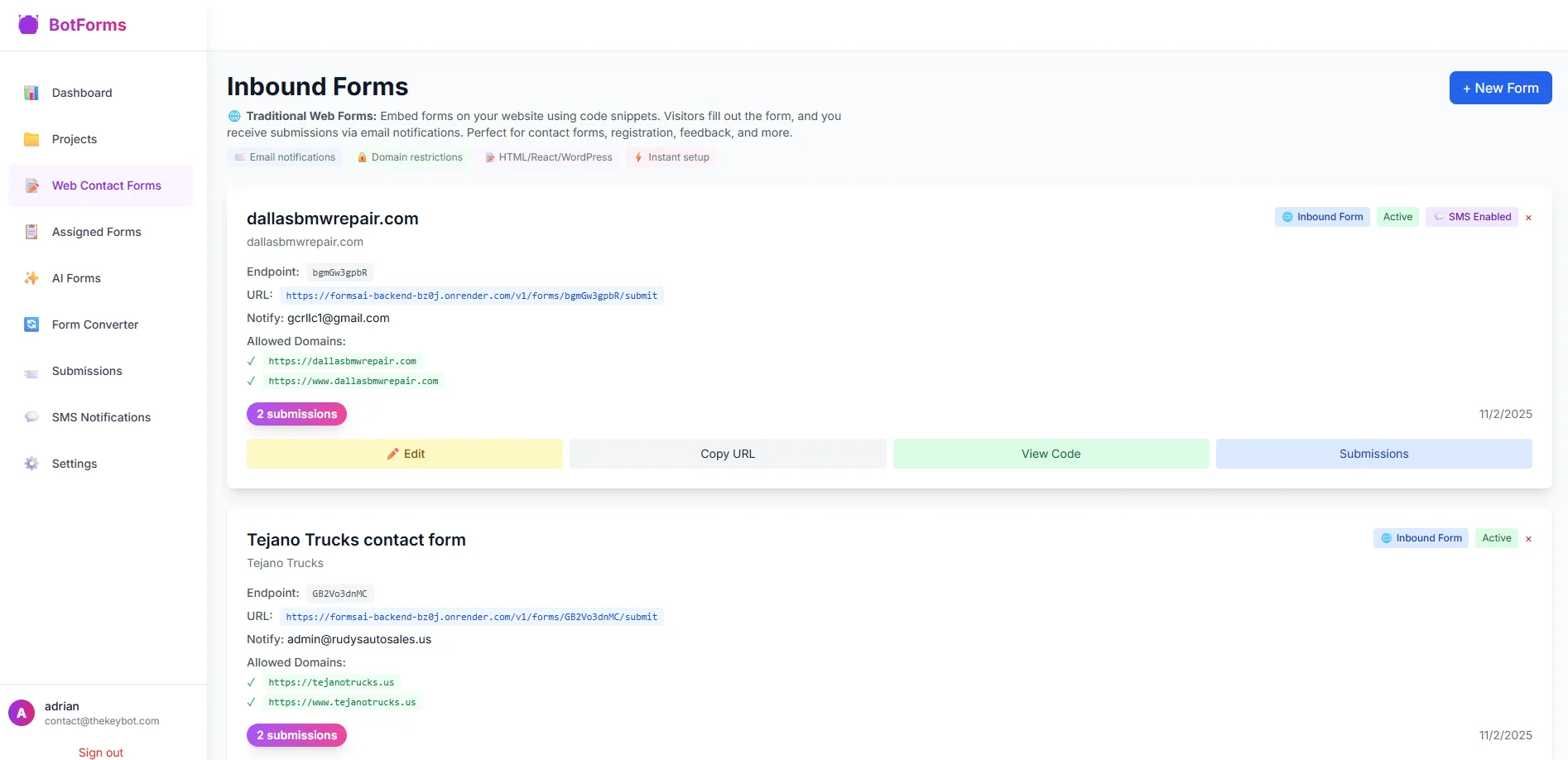Image resolution: width=1568 pixels, height=760 pixels.
Task: Select the Assigned Forms clipboard icon
Action: pyautogui.click(x=31, y=232)
